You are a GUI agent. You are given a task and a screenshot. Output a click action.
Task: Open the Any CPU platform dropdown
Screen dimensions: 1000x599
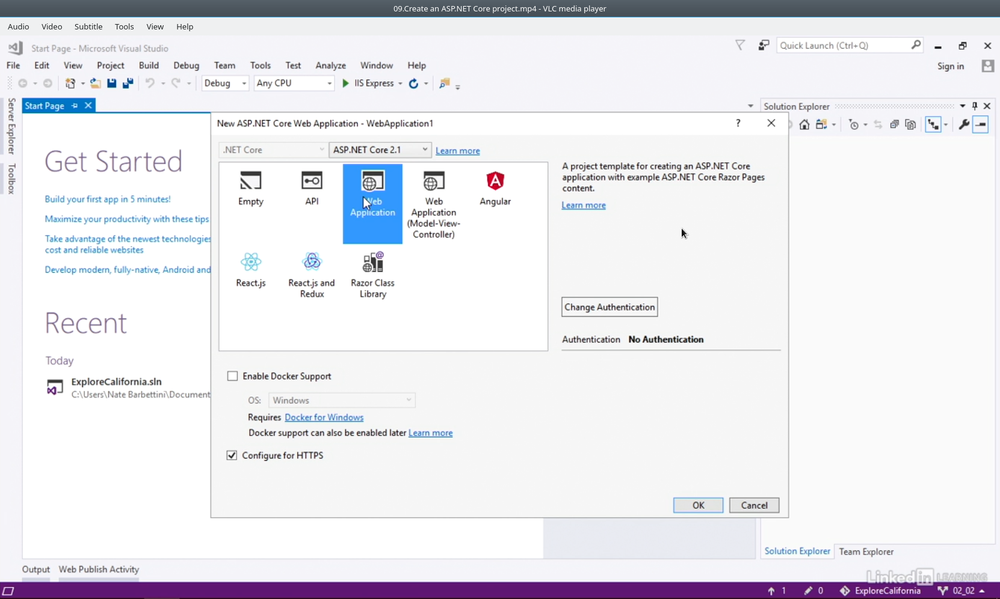coord(293,84)
